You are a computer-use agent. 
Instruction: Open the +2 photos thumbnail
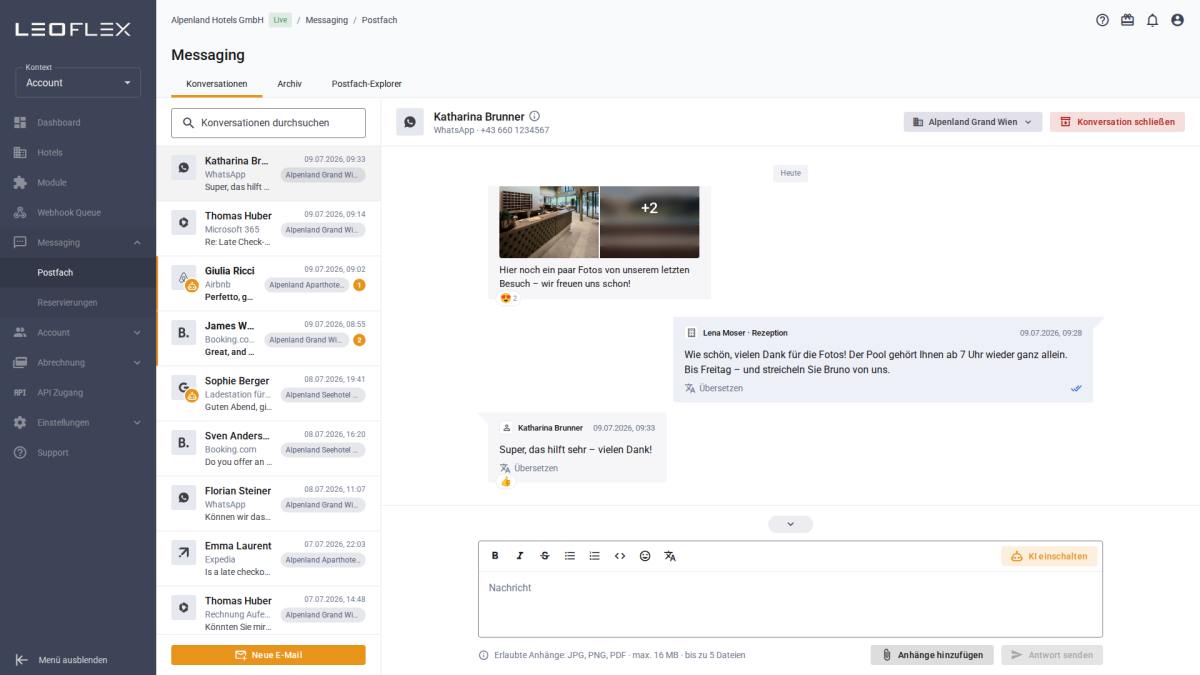click(649, 222)
